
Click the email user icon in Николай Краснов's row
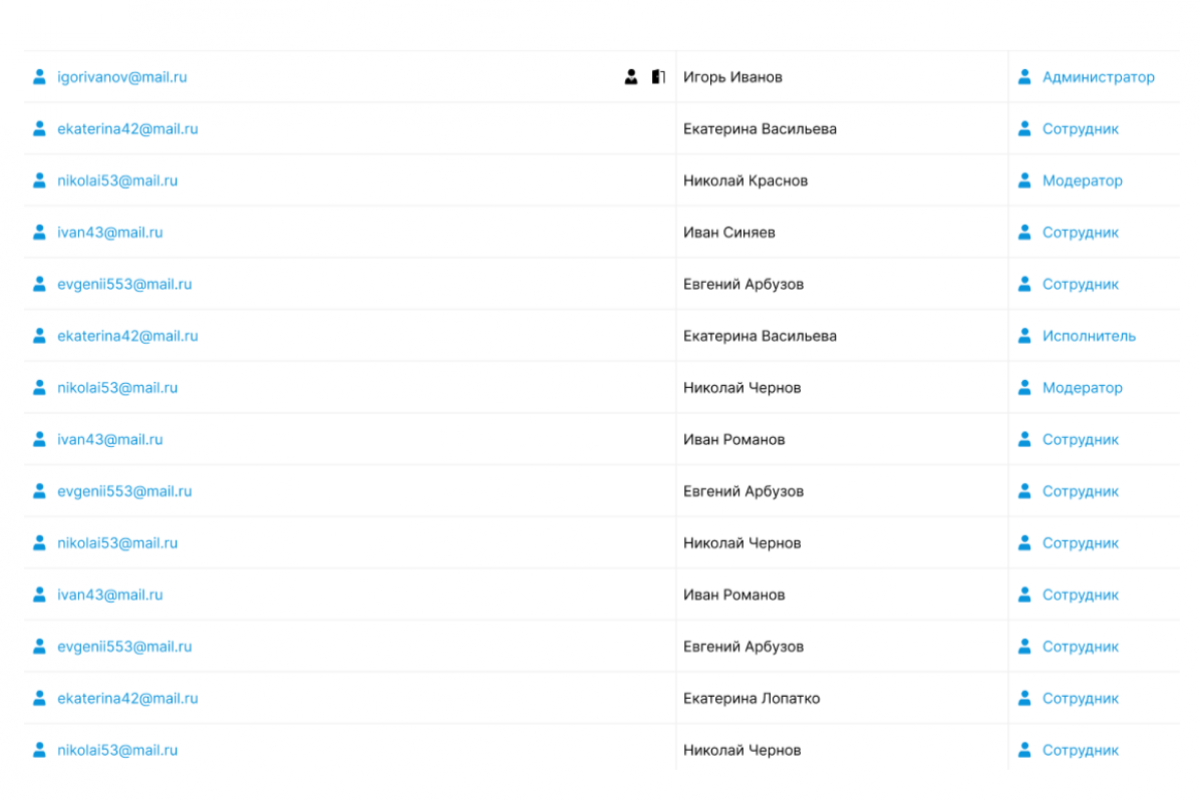pyautogui.click(x=39, y=181)
